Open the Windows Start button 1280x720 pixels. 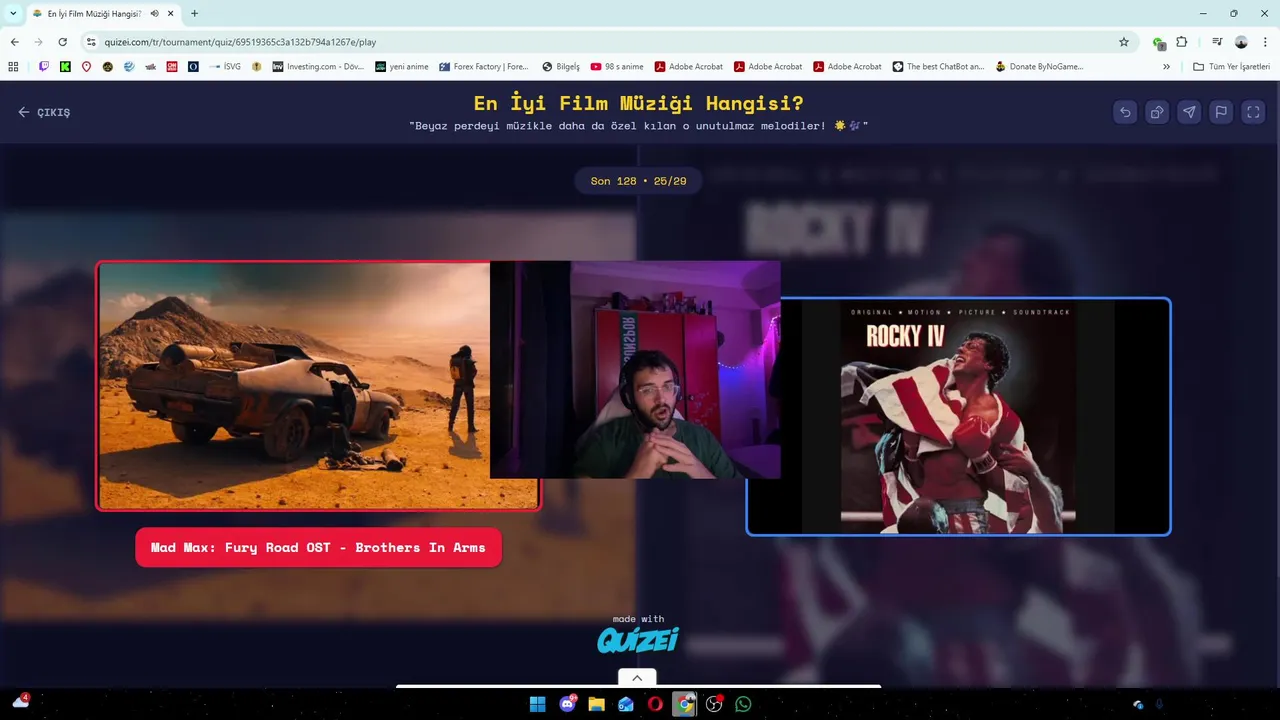[x=537, y=704]
